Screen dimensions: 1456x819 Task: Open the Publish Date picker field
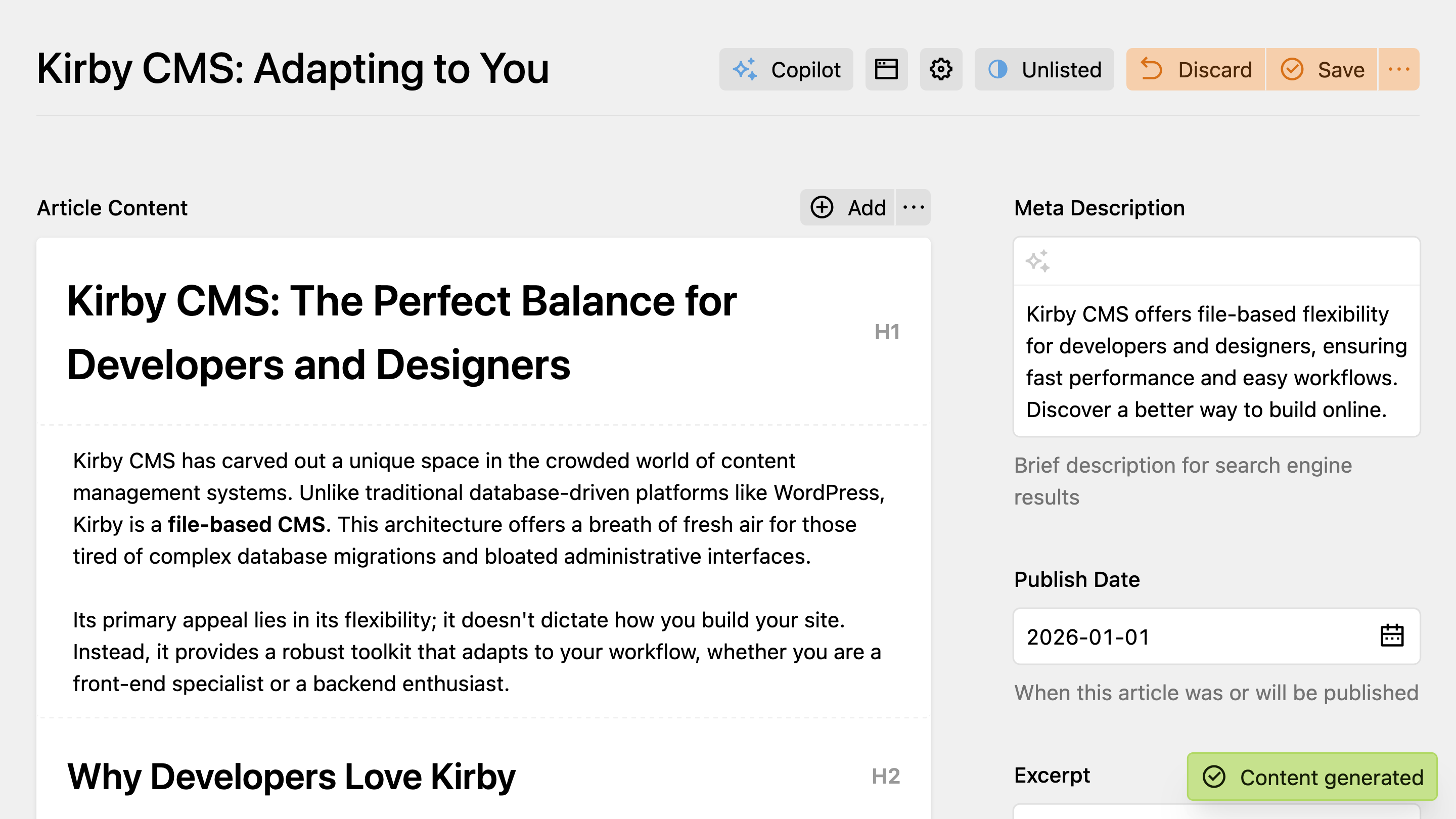click(x=1187, y=636)
